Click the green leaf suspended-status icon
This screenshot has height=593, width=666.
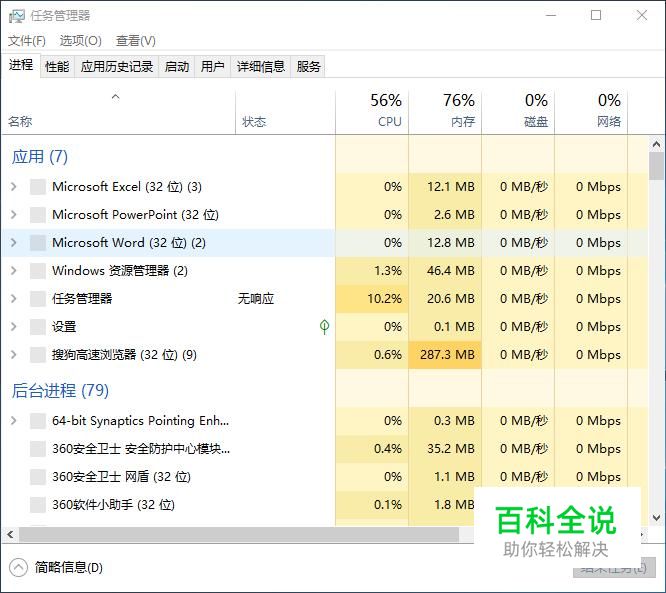(325, 327)
